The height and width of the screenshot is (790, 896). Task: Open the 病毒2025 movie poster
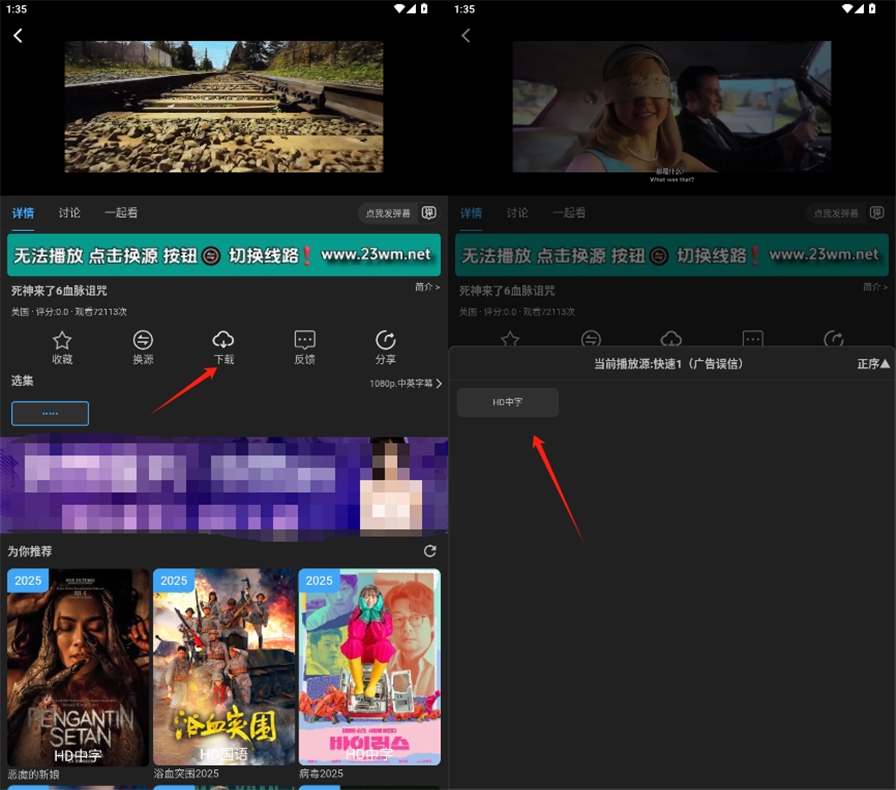(370, 667)
